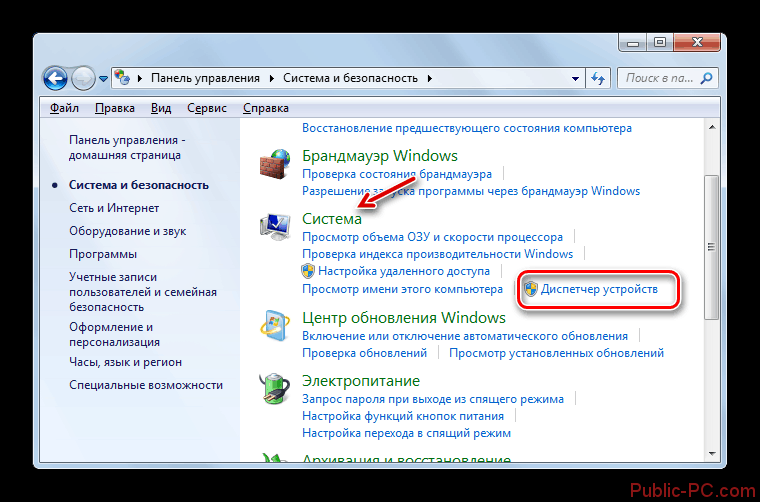The height and width of the screenshot is (502, 760).
Task: Open the Система heading link
Action: coord(332,219)
